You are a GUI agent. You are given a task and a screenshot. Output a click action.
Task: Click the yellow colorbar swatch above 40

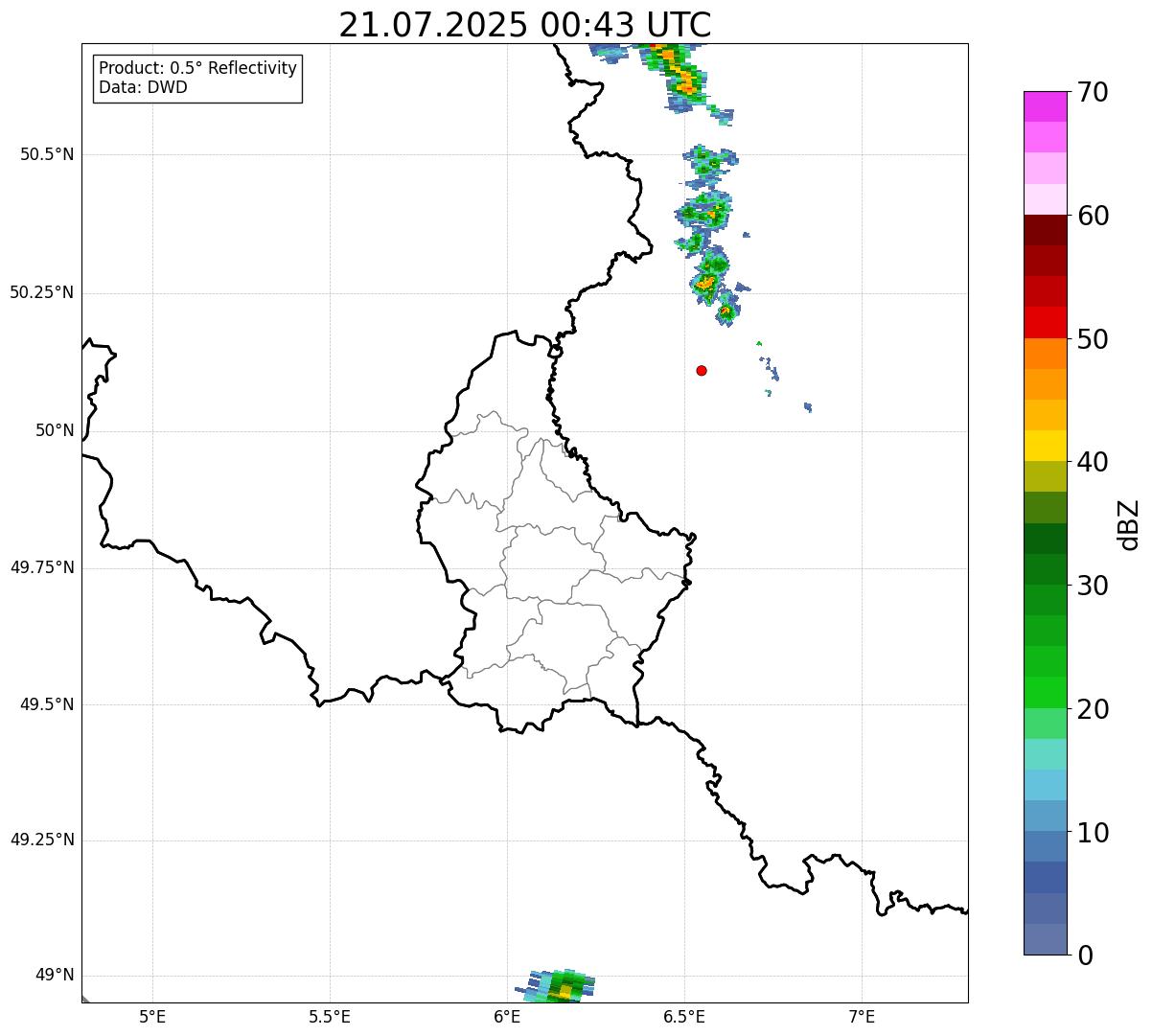(1045, 446)
